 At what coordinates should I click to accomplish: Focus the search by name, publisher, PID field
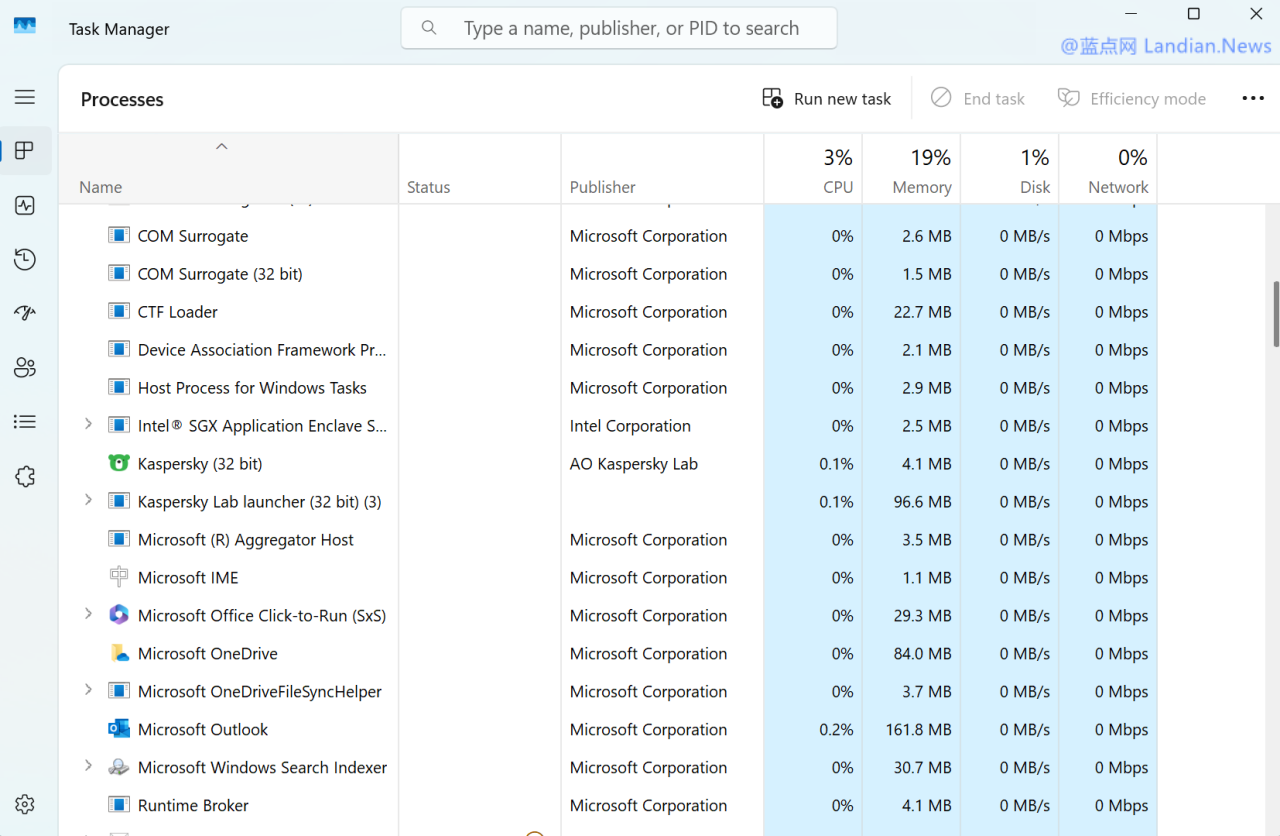tap(619, 28)
